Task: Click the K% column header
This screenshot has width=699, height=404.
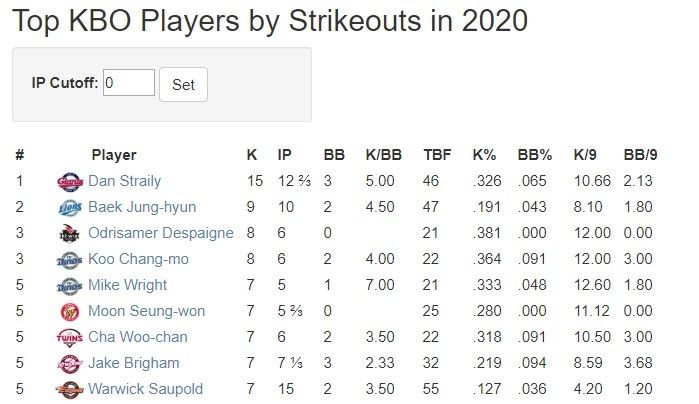Action: (x=484, y=155)
